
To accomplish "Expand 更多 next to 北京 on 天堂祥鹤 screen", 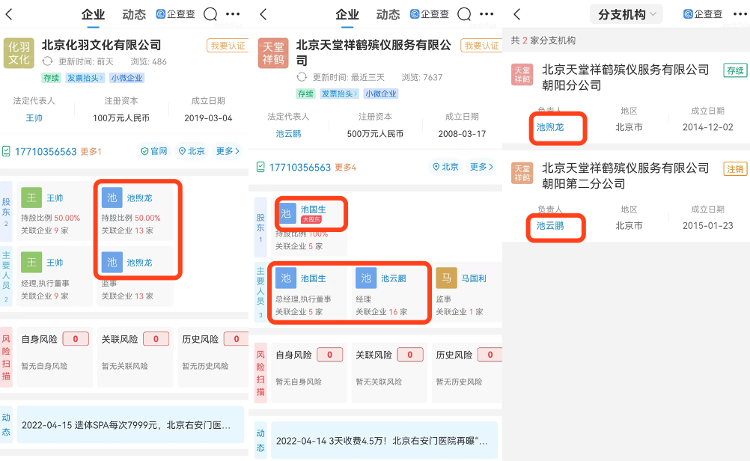I will coord(481,167).
